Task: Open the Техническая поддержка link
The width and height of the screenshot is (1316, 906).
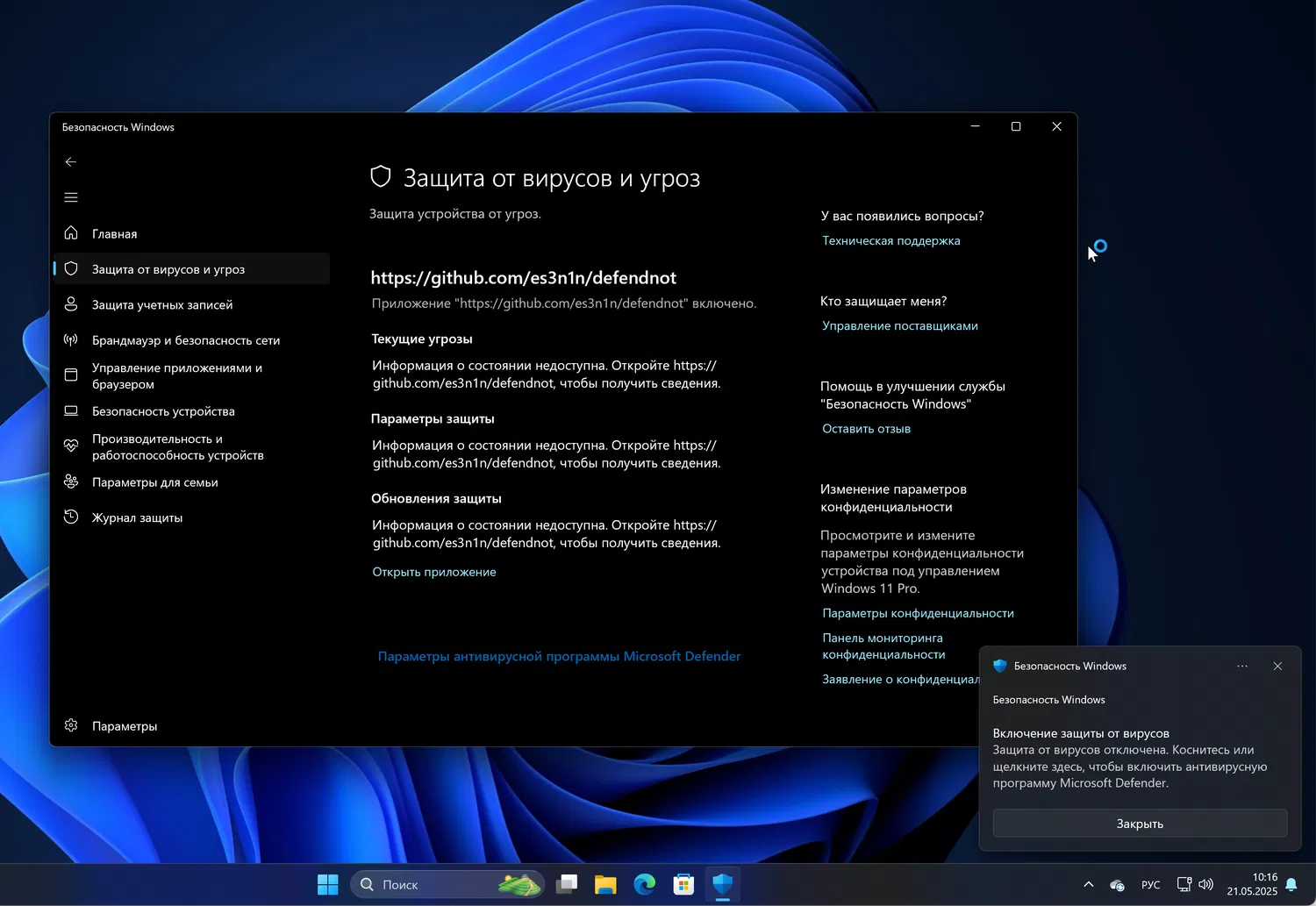Action: [x=890, y=241]
